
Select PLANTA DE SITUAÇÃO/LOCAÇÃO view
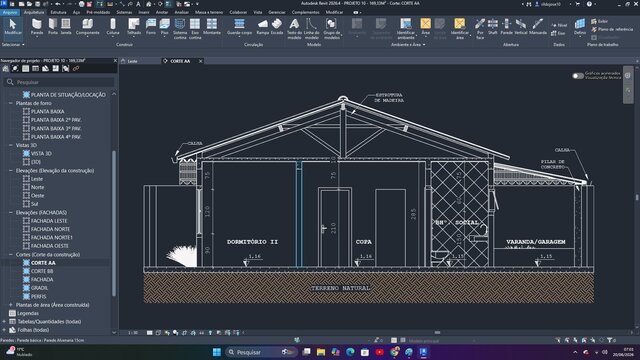(x=68, y=95)
